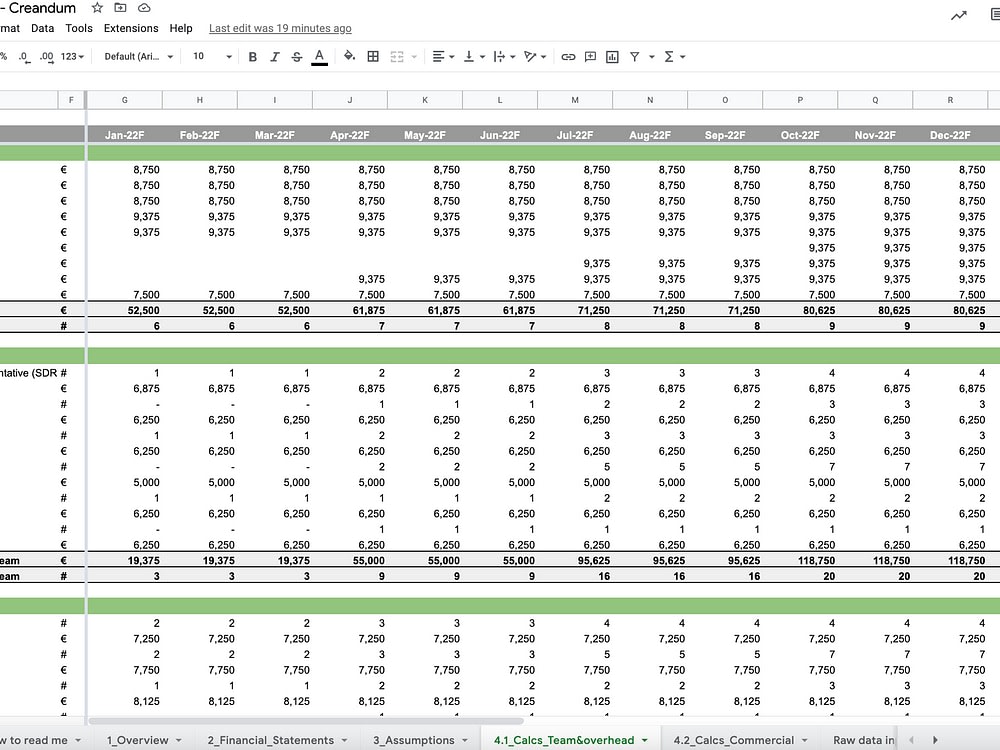The image size is (1000, 750).
Task: Open horizontal align options
Action: coord(443,57)
